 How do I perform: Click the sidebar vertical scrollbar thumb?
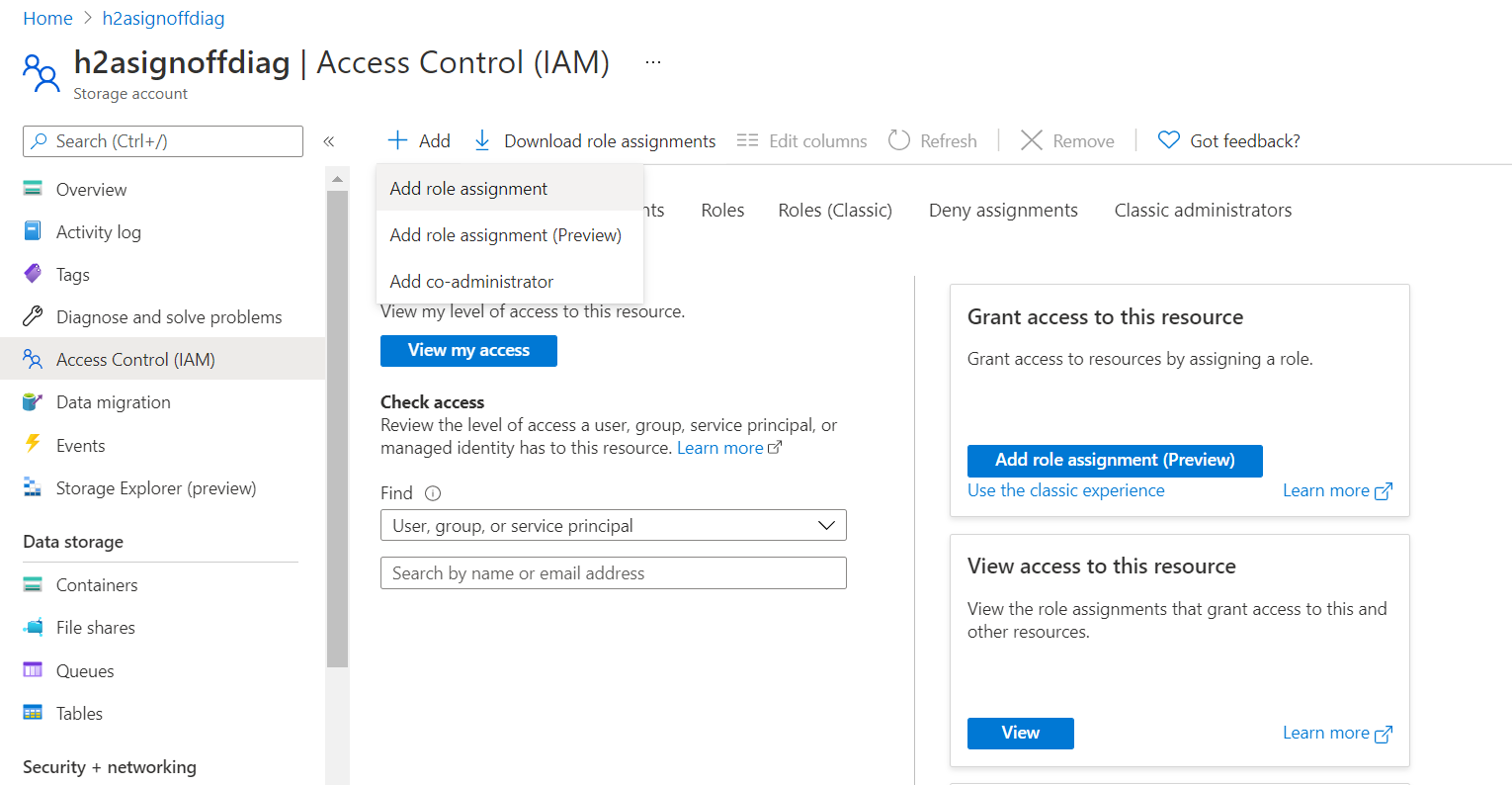337,425
